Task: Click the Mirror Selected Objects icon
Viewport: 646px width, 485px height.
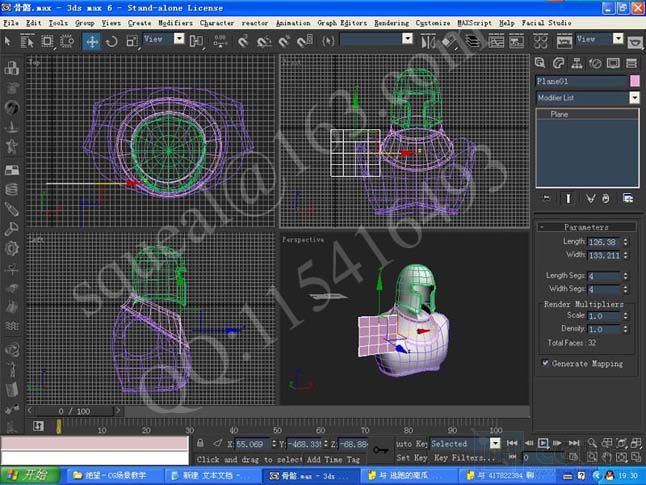Action: click(428, 42)
